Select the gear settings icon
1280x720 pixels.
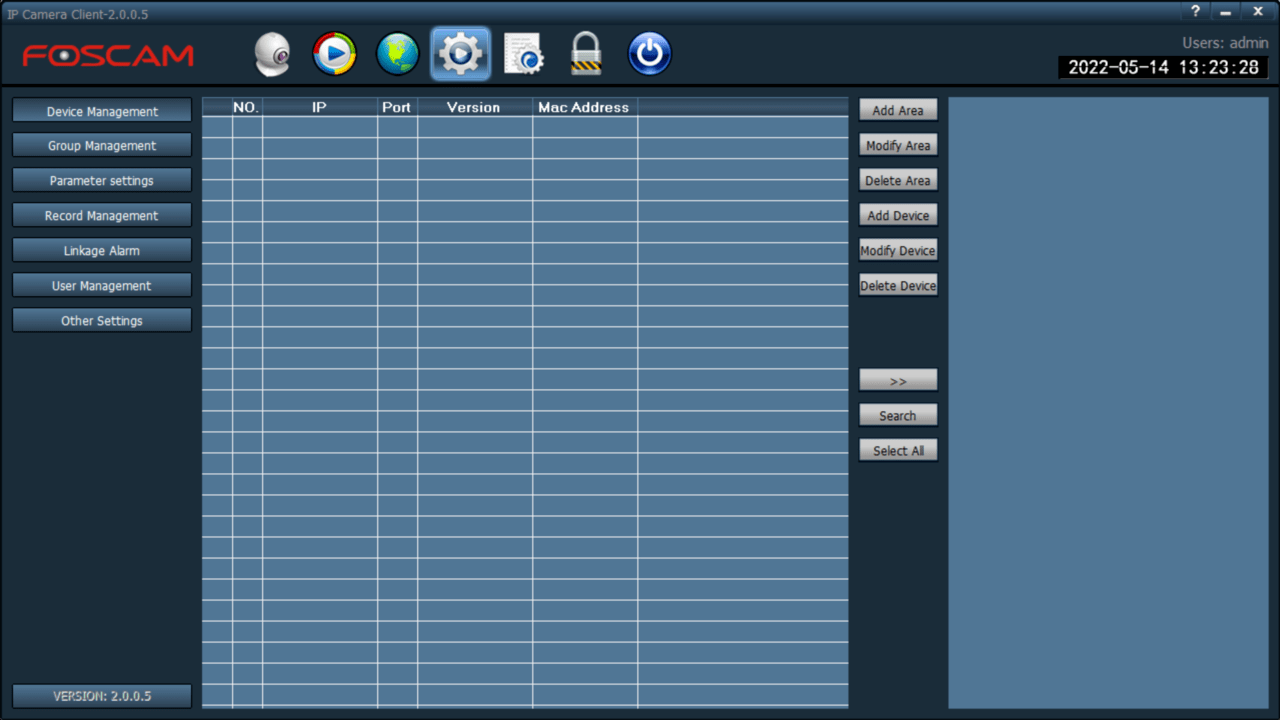(x=460, y=54)
